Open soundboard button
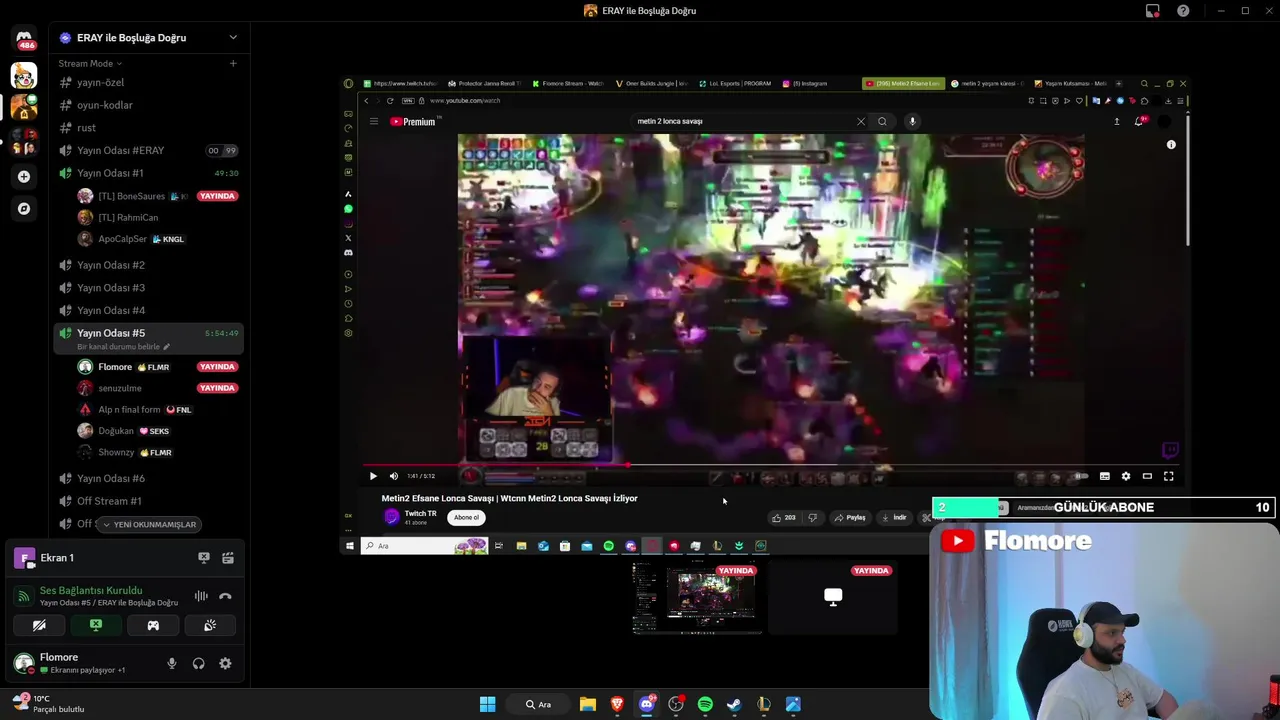 (x=210, y=625)
